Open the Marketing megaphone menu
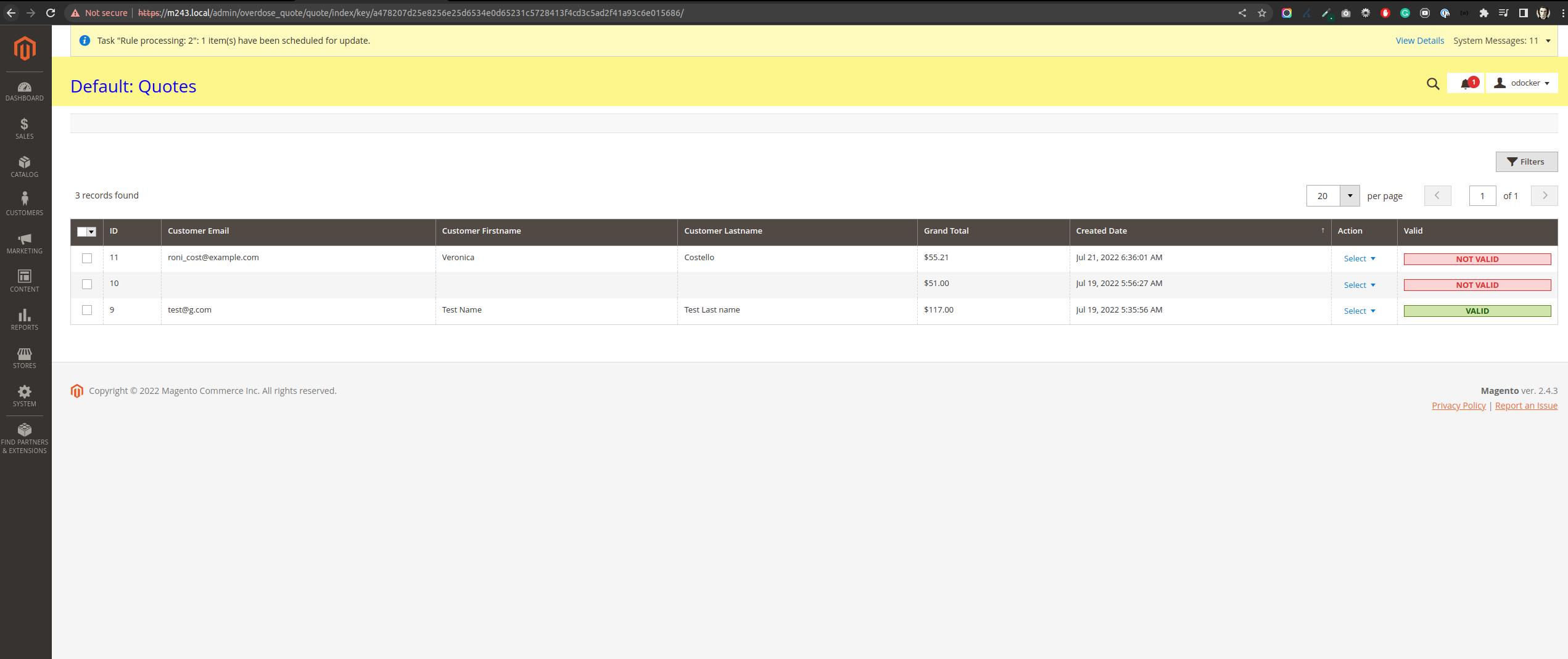 point(25,244)
